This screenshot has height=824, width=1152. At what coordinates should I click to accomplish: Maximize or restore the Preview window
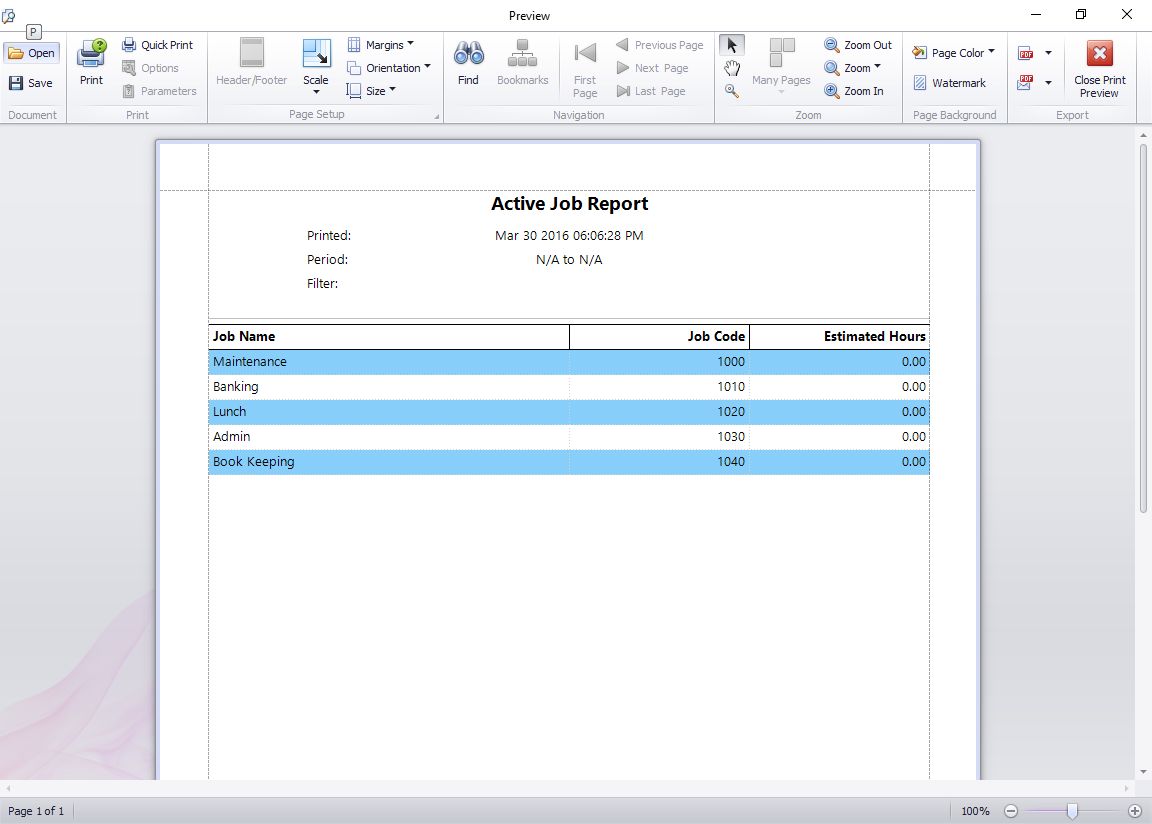[x=1081, y=15]
